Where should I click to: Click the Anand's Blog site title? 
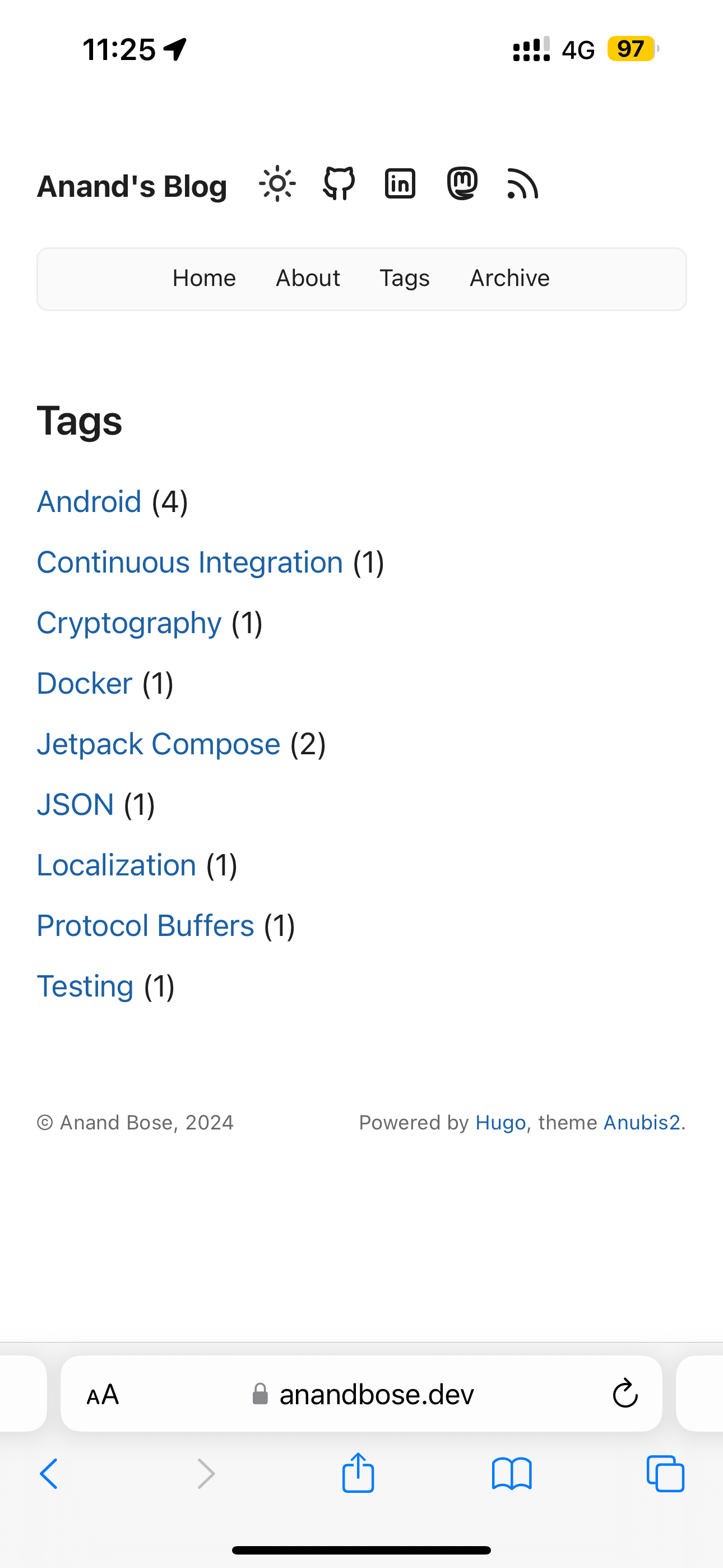[x=132, y=186]
